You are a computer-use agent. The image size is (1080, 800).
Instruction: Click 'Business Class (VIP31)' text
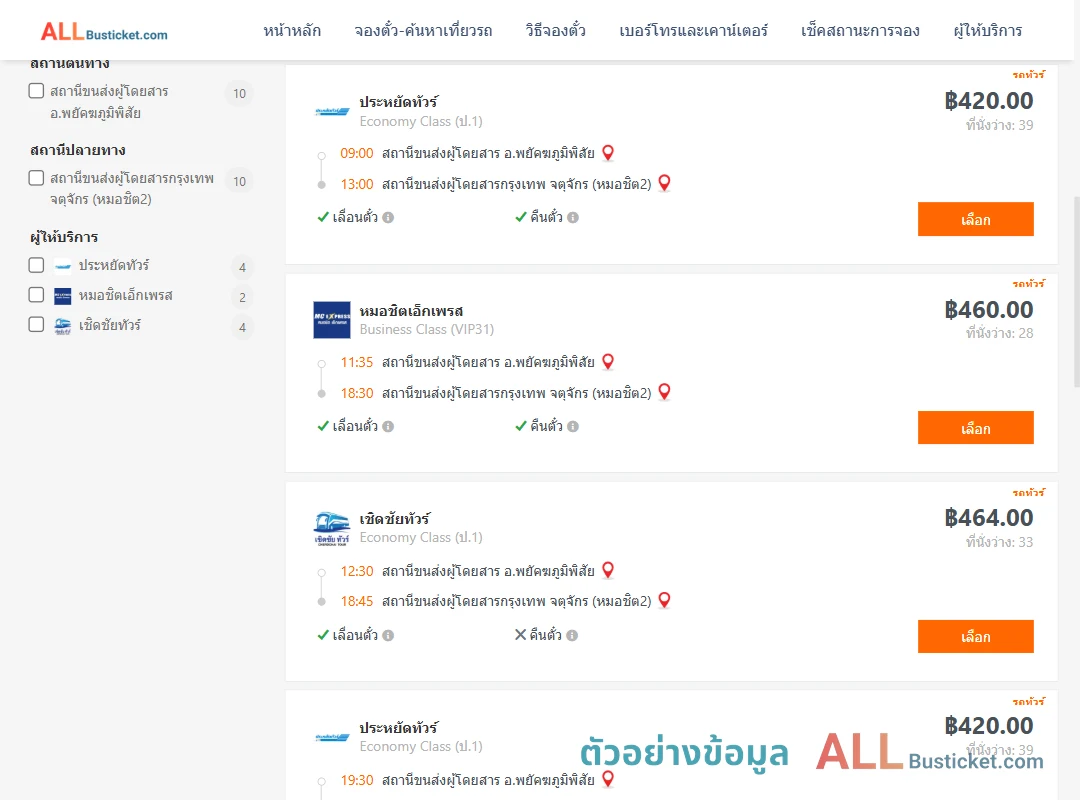(426, 330)
